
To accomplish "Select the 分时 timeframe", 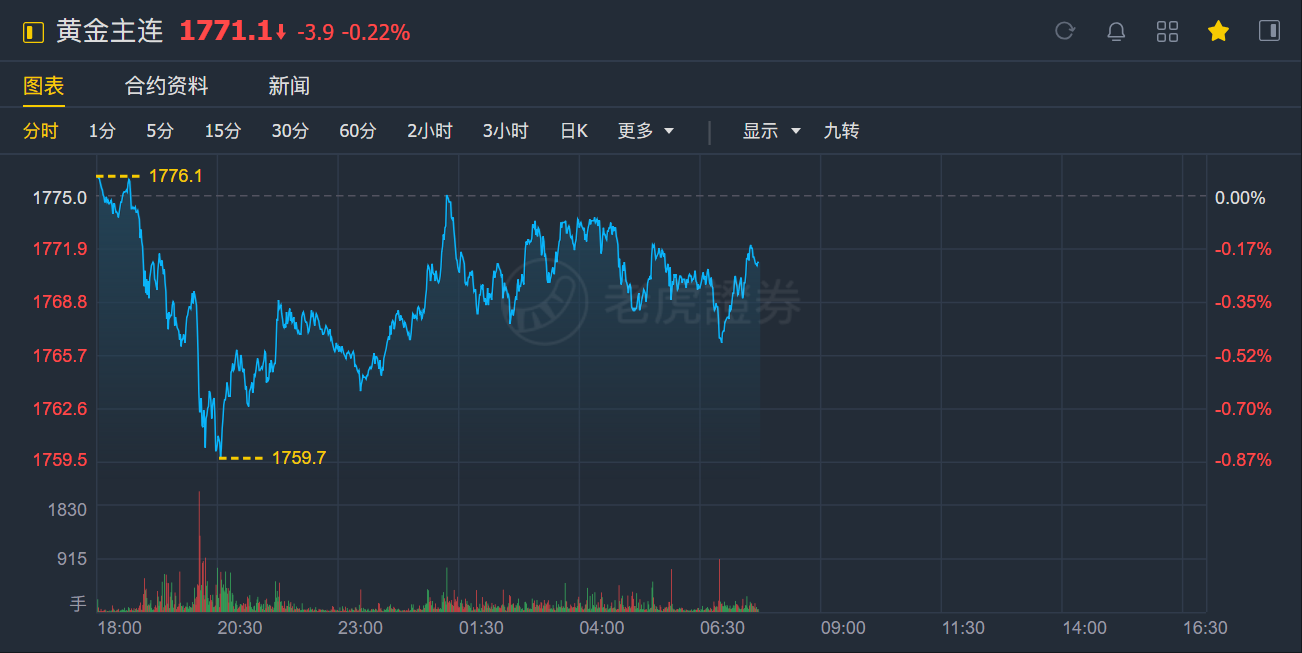I will [41, 131].
